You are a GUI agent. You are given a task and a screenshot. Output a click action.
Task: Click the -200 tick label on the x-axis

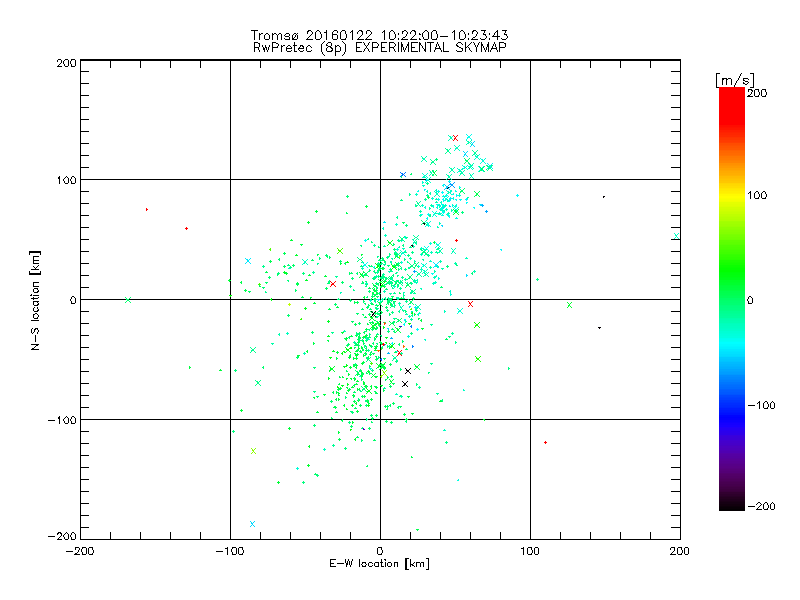[x=80, y=549]
